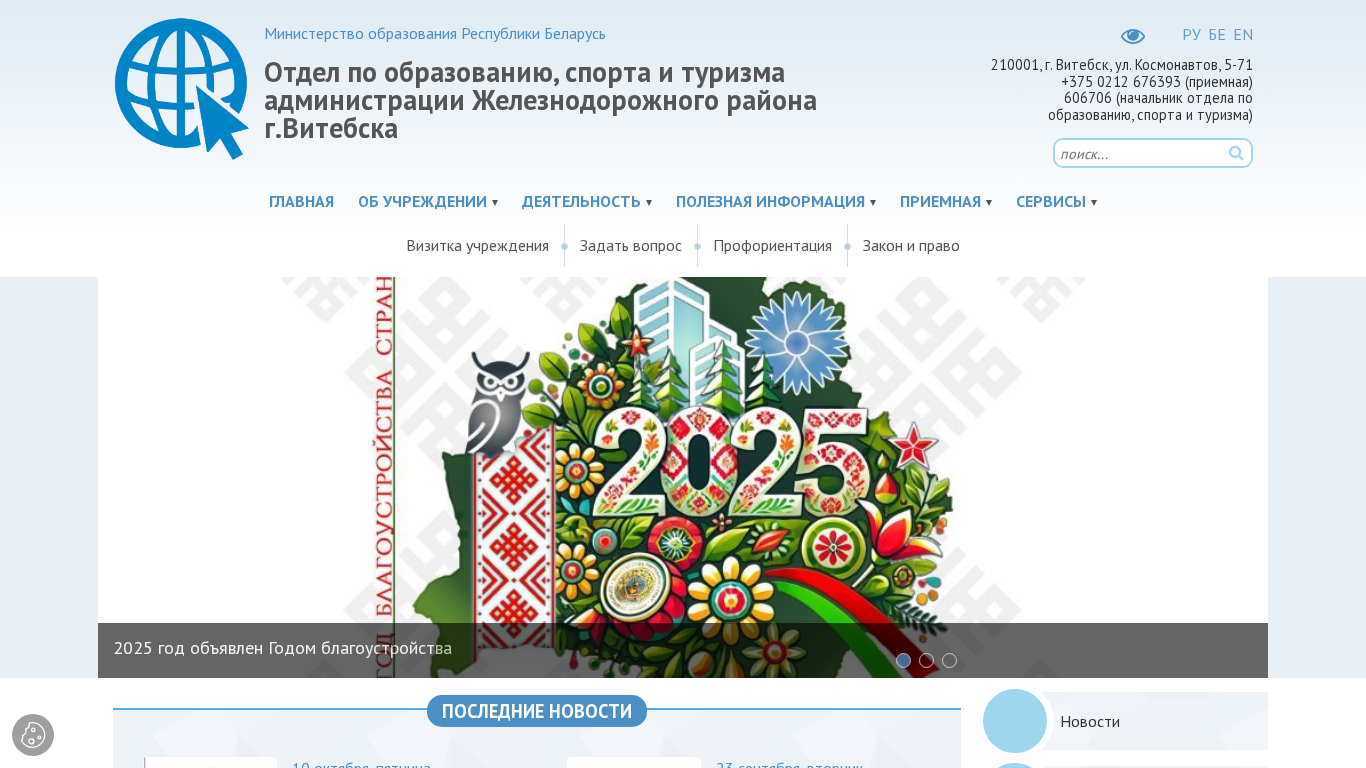Select the third slide indicator dot
The height and width of the screenshot is (768, 1366).
(x=950, y=661)
